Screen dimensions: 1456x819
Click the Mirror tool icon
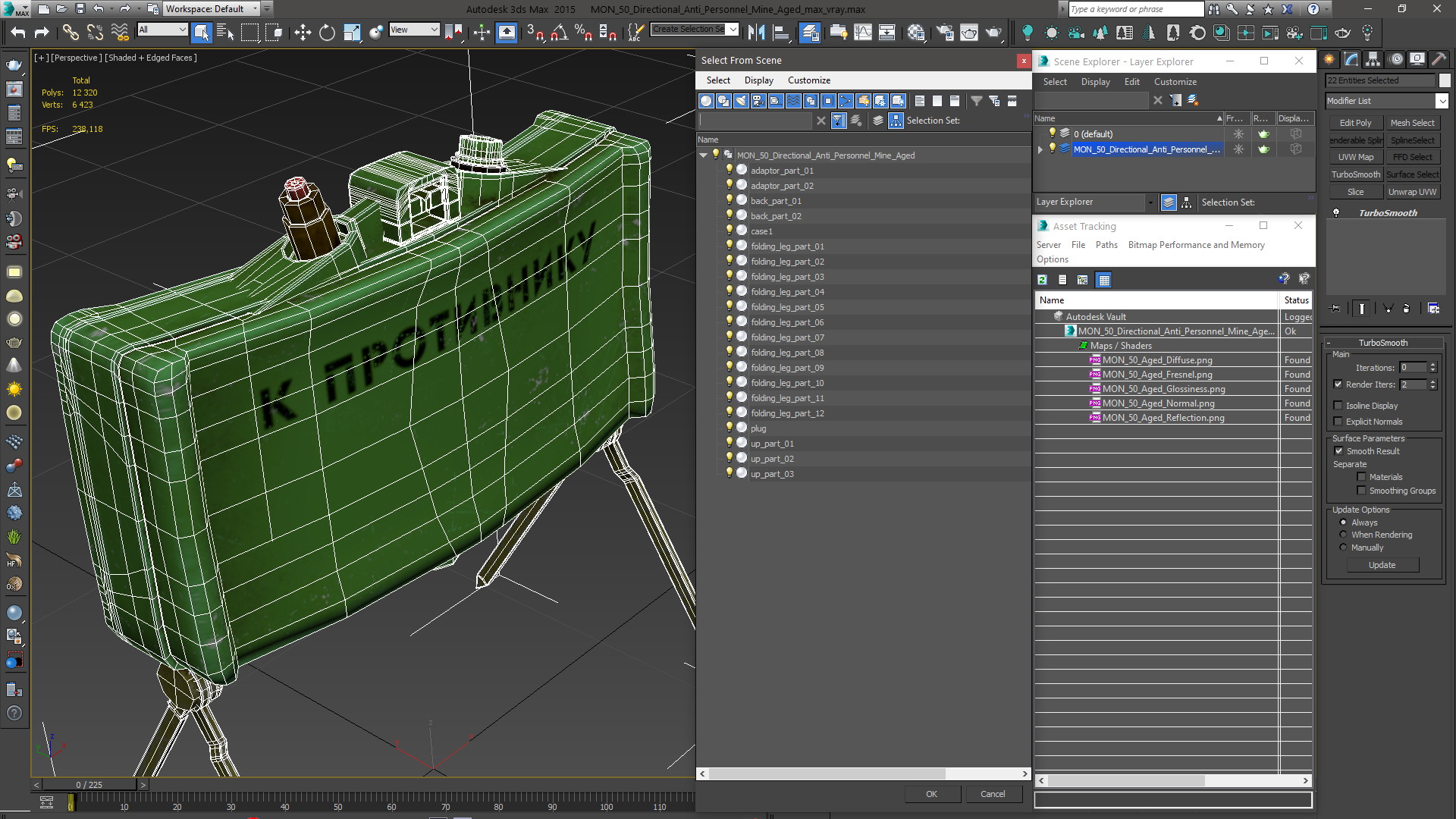pyautogui.click(x=756, y=32)
